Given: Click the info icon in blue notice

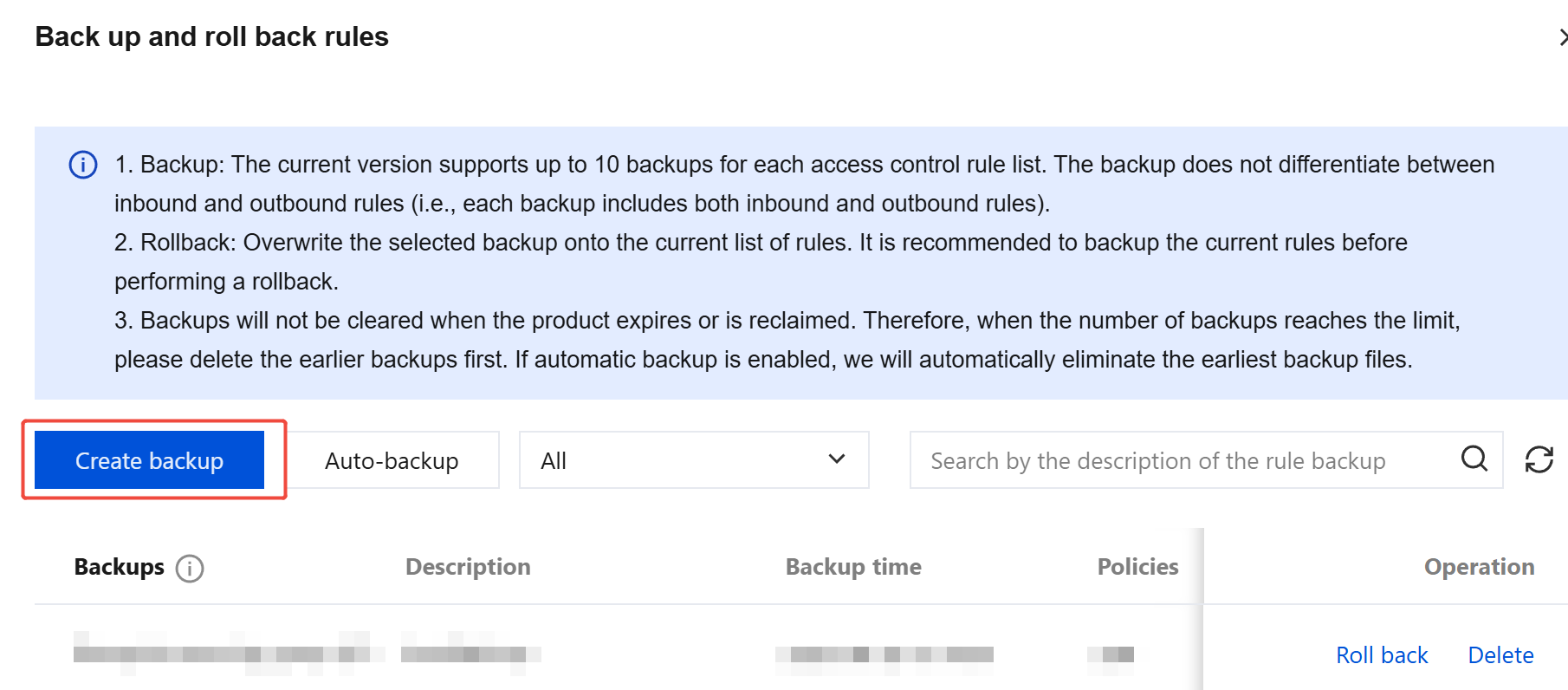Looking at the screenshot, I should pos(83,165).
